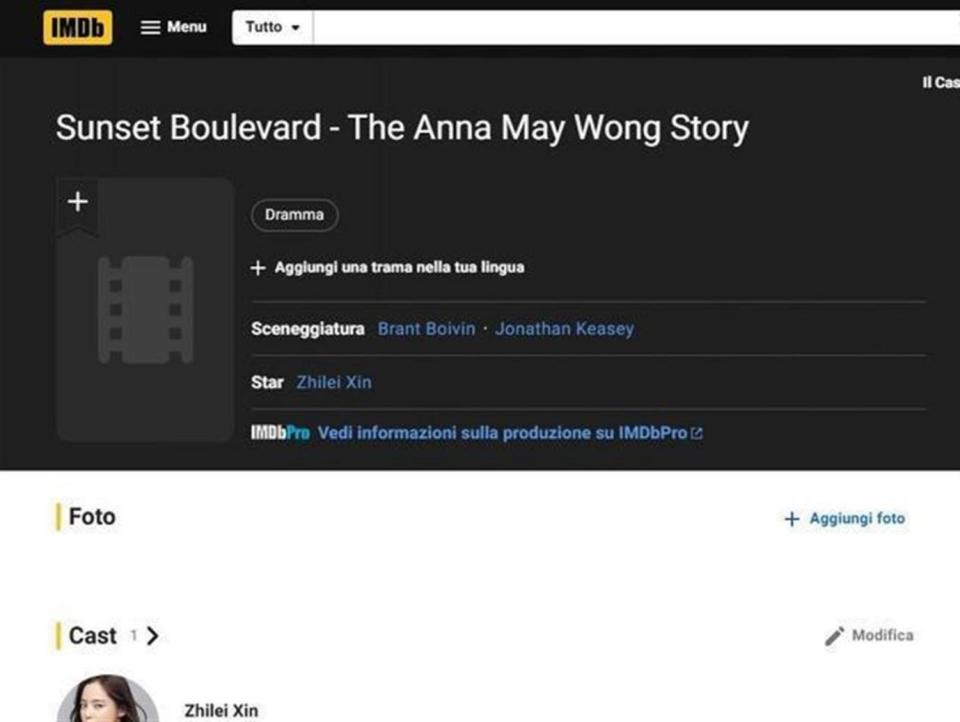This screenshot has height=722, width=960.
Task: Open writer Brant Boivin's page
Action: [426, 329]
